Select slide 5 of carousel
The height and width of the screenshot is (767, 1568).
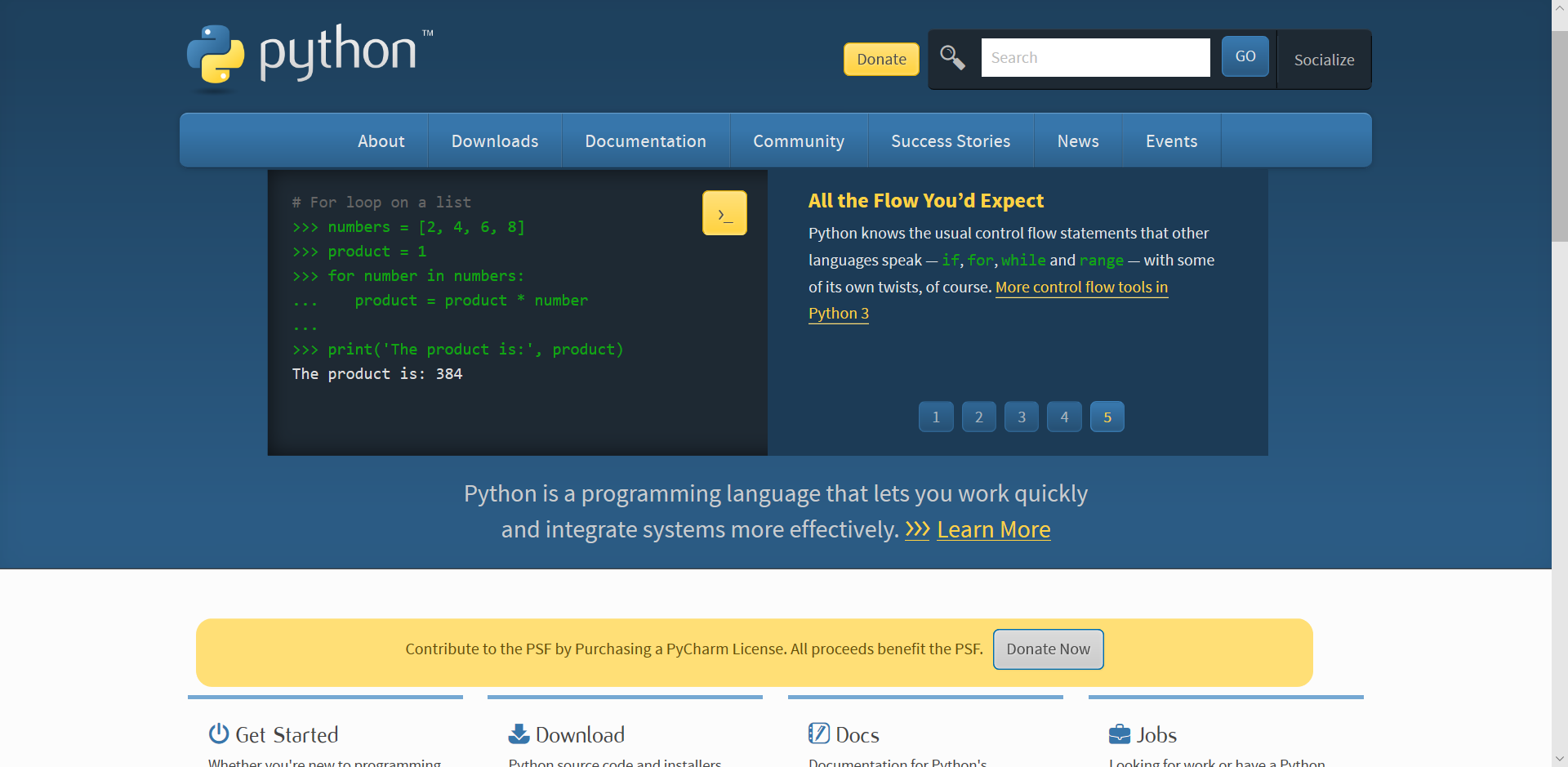(1107, 417)
